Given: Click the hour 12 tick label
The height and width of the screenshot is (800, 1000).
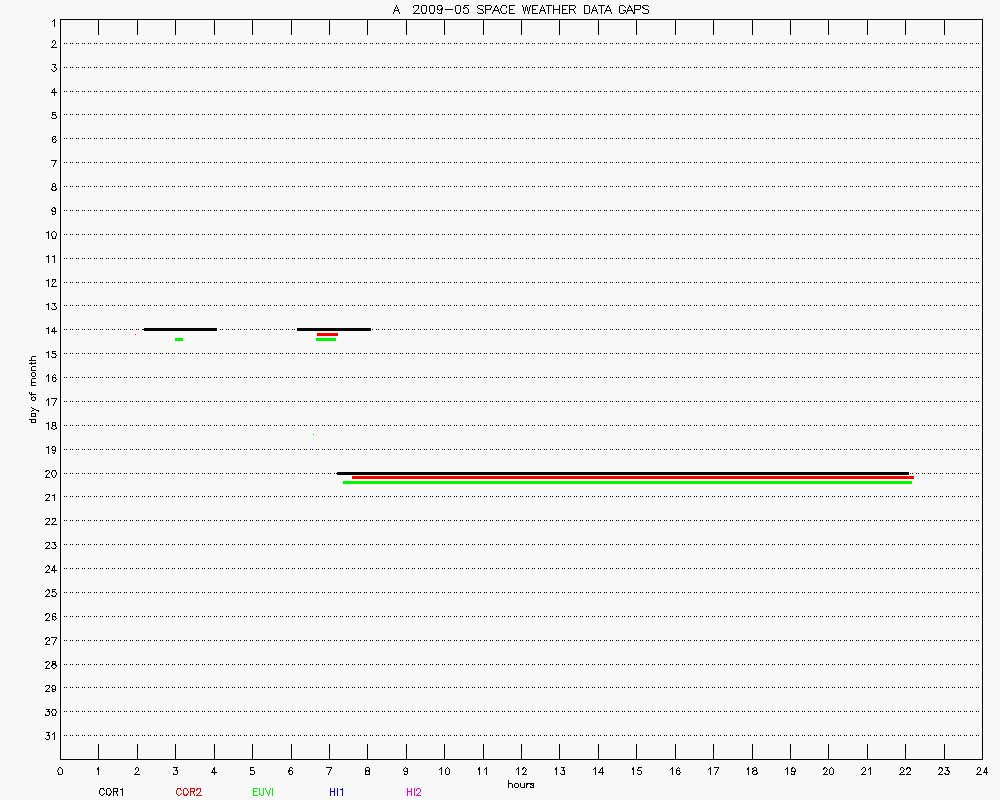Looking at the screenshot, I should tap(521, 770).
